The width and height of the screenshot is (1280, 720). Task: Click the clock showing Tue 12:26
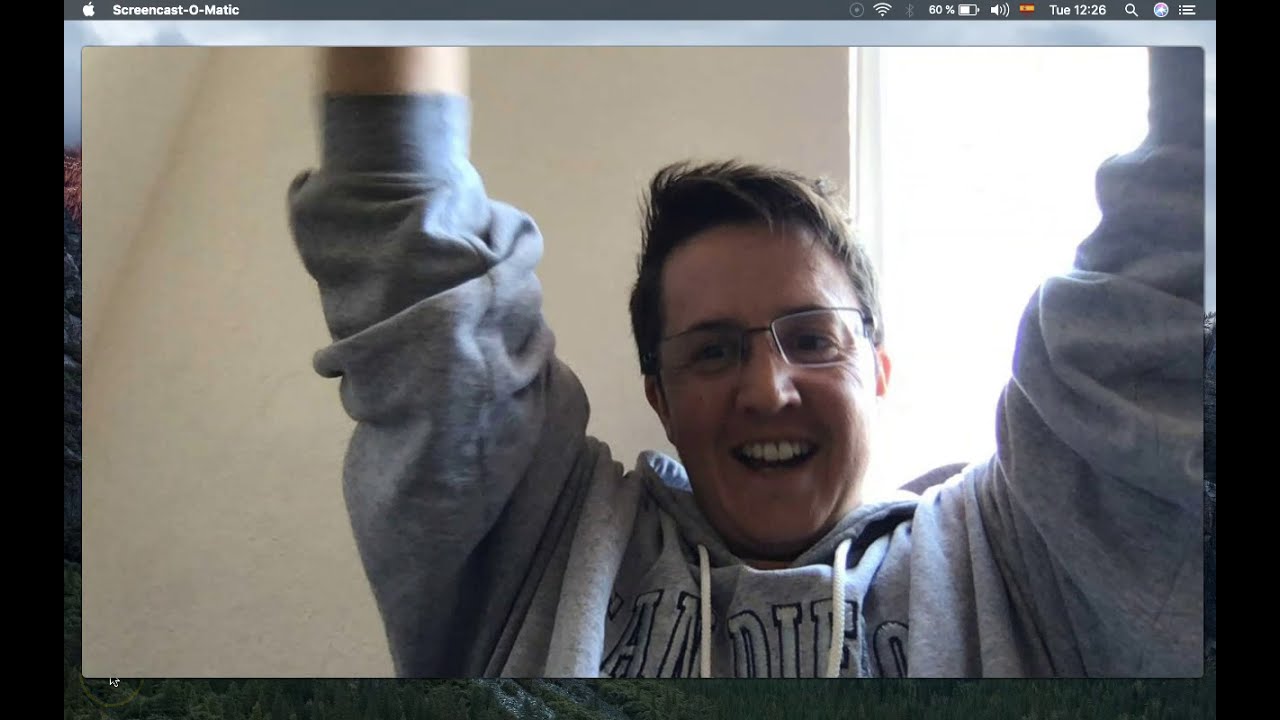(x=1077, y=10)
